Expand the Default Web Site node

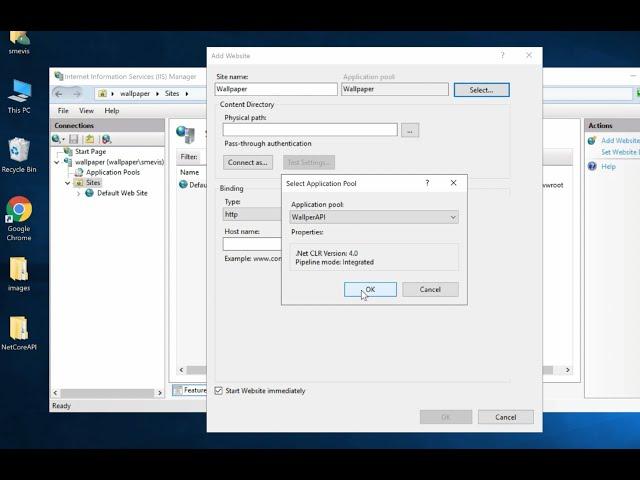78,193
